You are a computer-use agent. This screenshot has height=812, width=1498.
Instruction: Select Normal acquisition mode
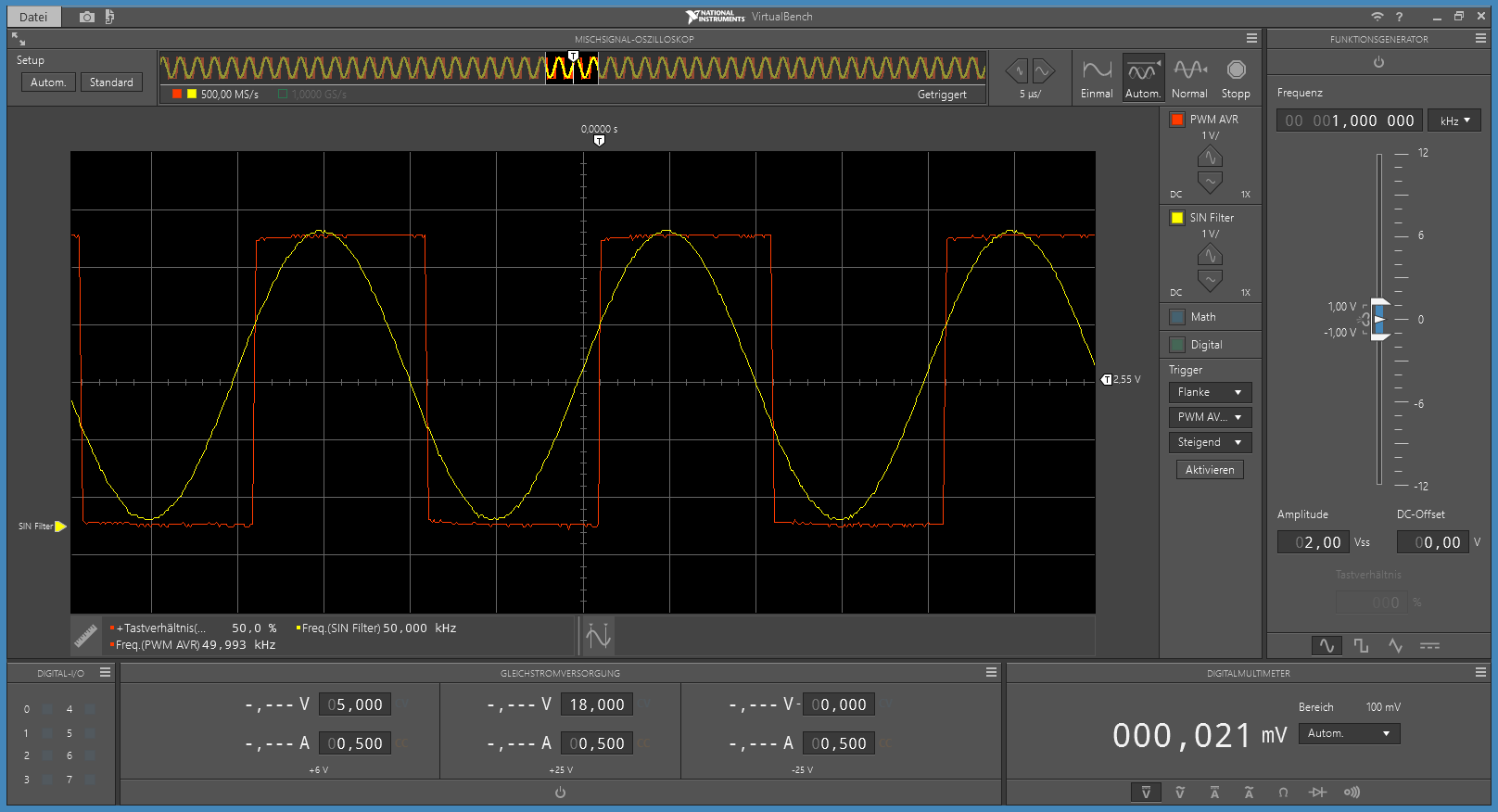pos(1189,79)
